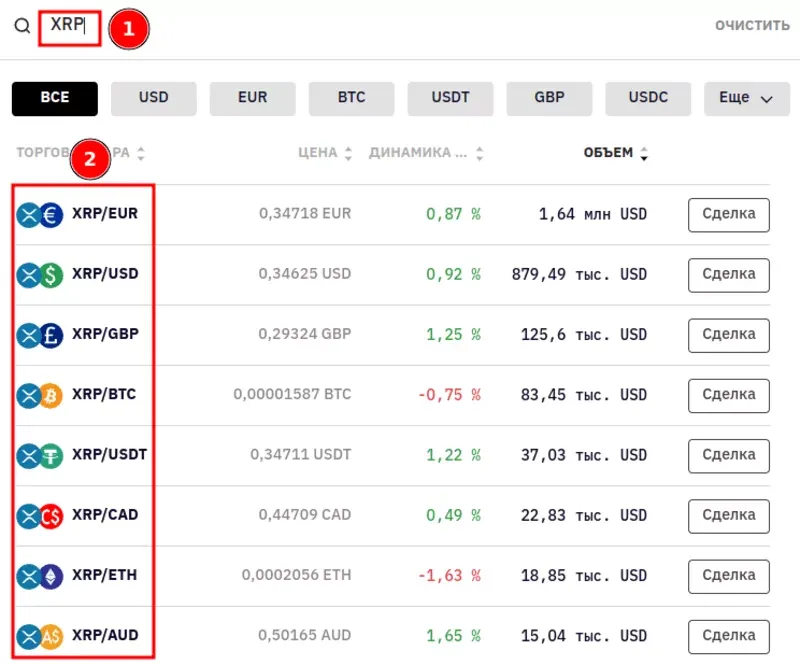Click the XRP/GBP pair coin icons
The image size is (800, 665).
(40, 335)
